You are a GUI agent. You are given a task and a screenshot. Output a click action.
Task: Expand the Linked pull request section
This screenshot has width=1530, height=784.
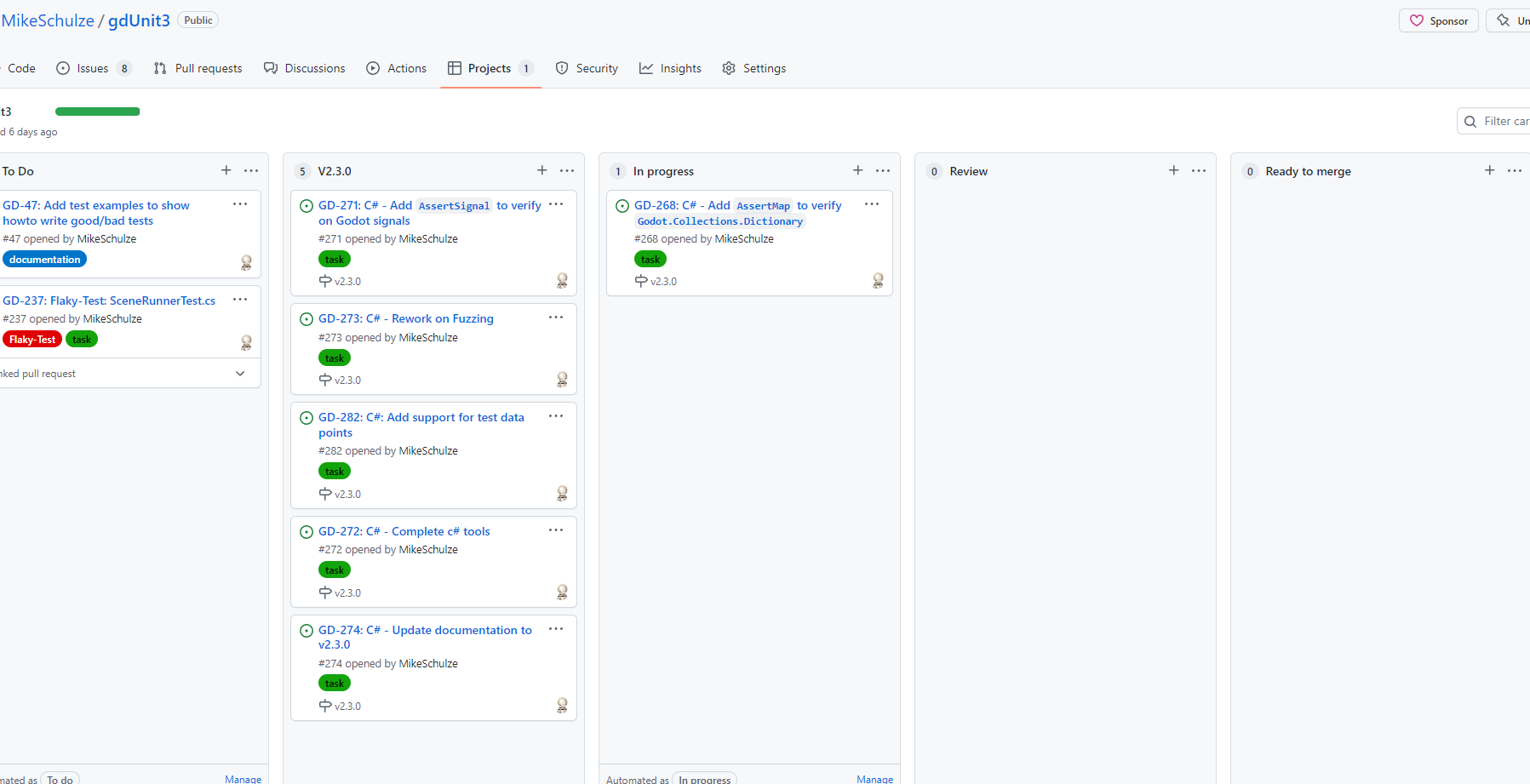pos(239,373)
